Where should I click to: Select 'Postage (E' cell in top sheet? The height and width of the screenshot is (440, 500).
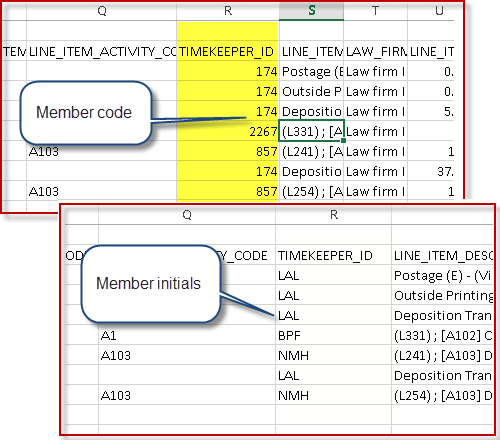click(x=311, y=71)
